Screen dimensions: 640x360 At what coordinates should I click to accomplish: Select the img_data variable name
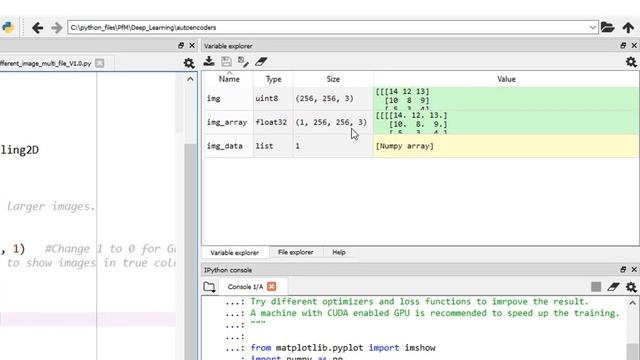(x=224, y=146)
